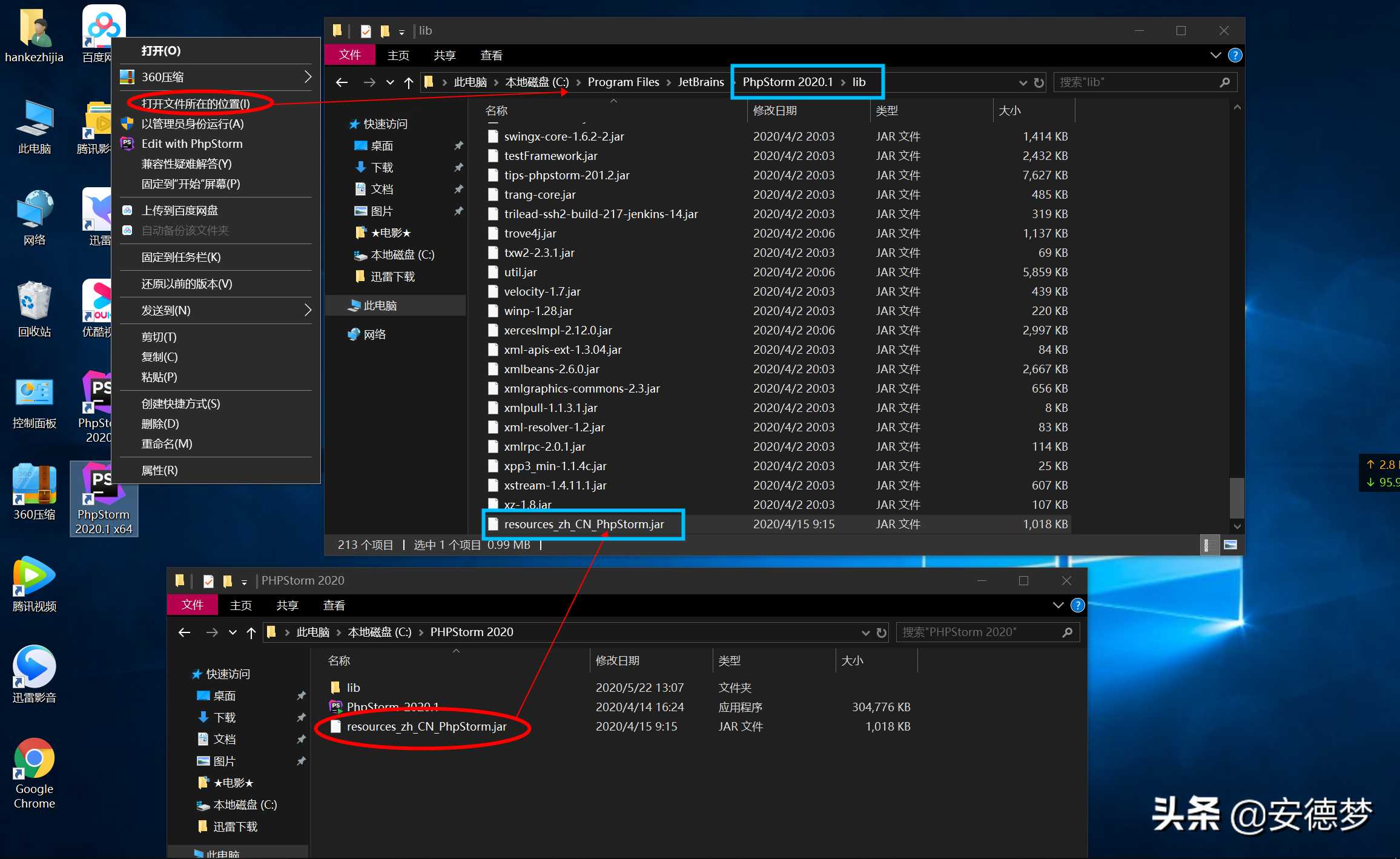The width and height of the screenshot is (1400, 859).
Task: Choose 以管理员身份运行(A) from context menu
Action: [216, 124]
